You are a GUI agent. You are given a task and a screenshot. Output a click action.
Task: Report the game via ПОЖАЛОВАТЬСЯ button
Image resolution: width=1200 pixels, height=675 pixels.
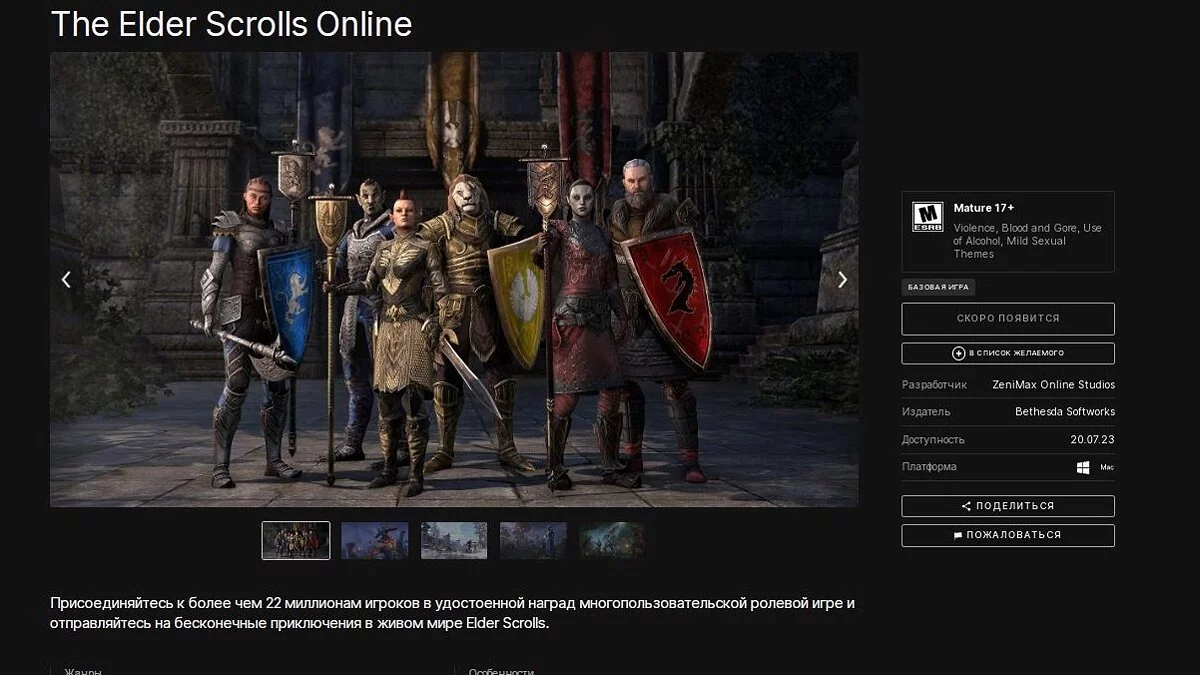1008,535
